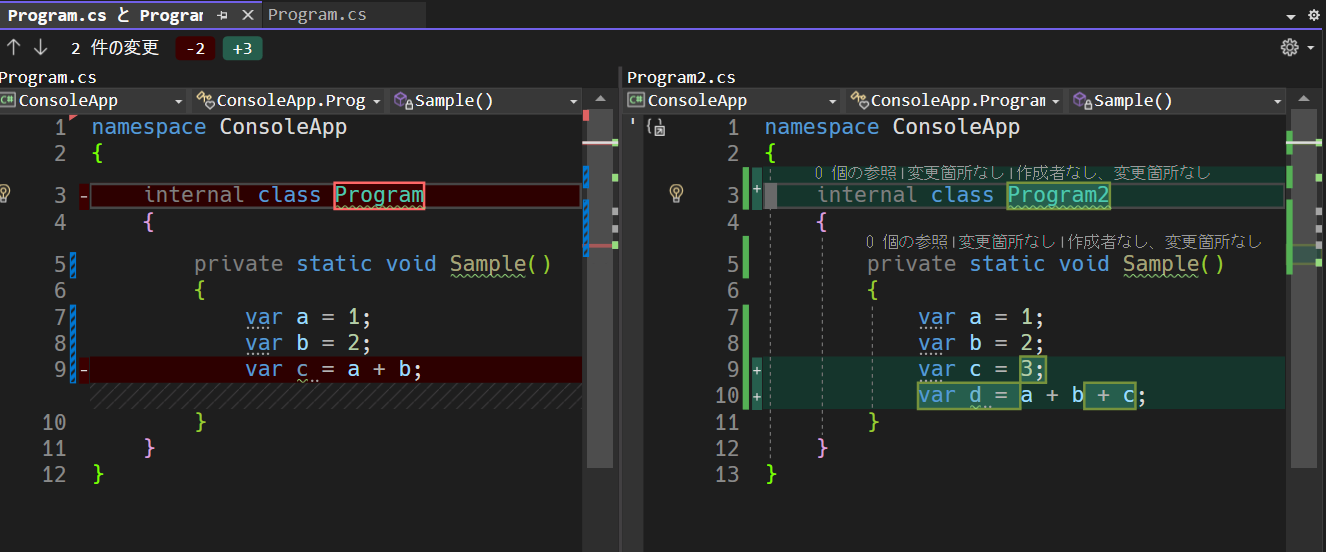Click the plus marker on line 3 in Program2.cs
This screenshot has width=1326, height=552.
point(757,188)
